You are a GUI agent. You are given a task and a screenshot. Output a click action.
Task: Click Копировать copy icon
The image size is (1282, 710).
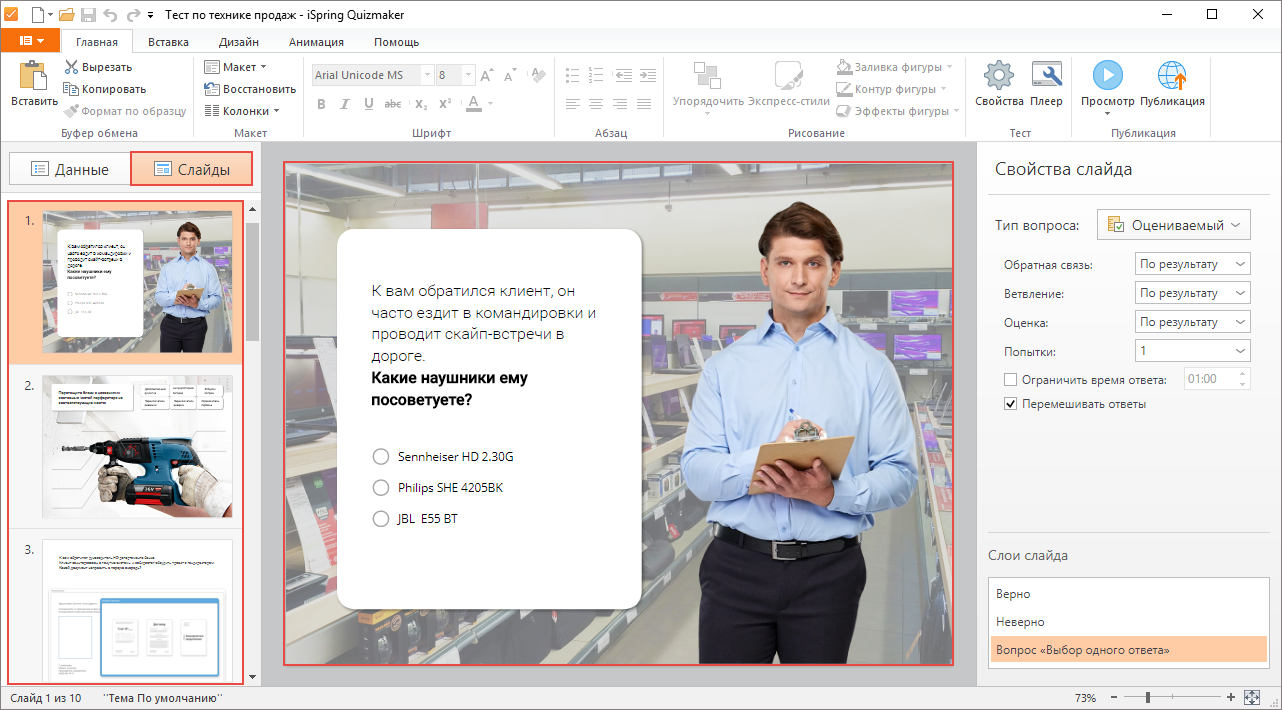point(72,89)
